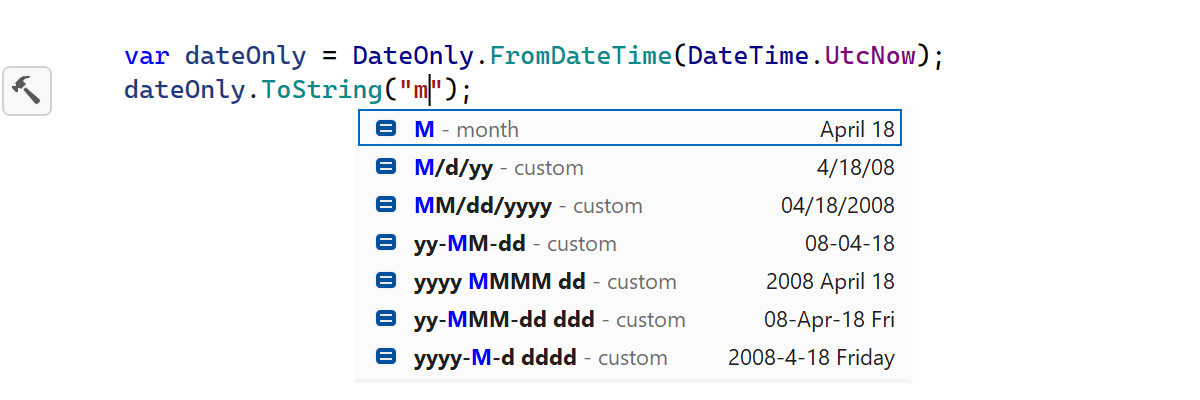The width and height of the screenshot is (1200, 400).
Task: Select the 'yy-MM-dd - custom' format text
Action: (514, 243)
